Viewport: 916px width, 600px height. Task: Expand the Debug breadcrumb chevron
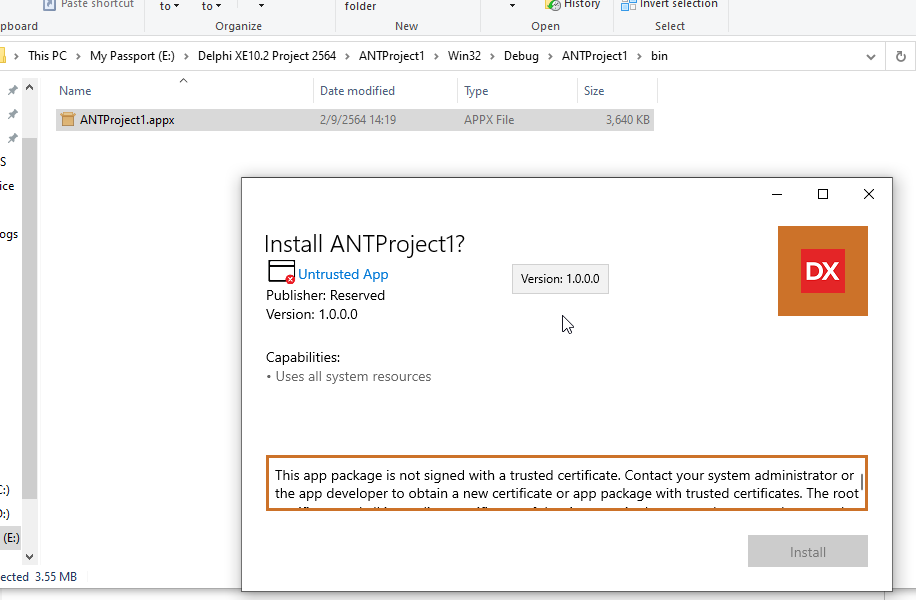(549, 57)
